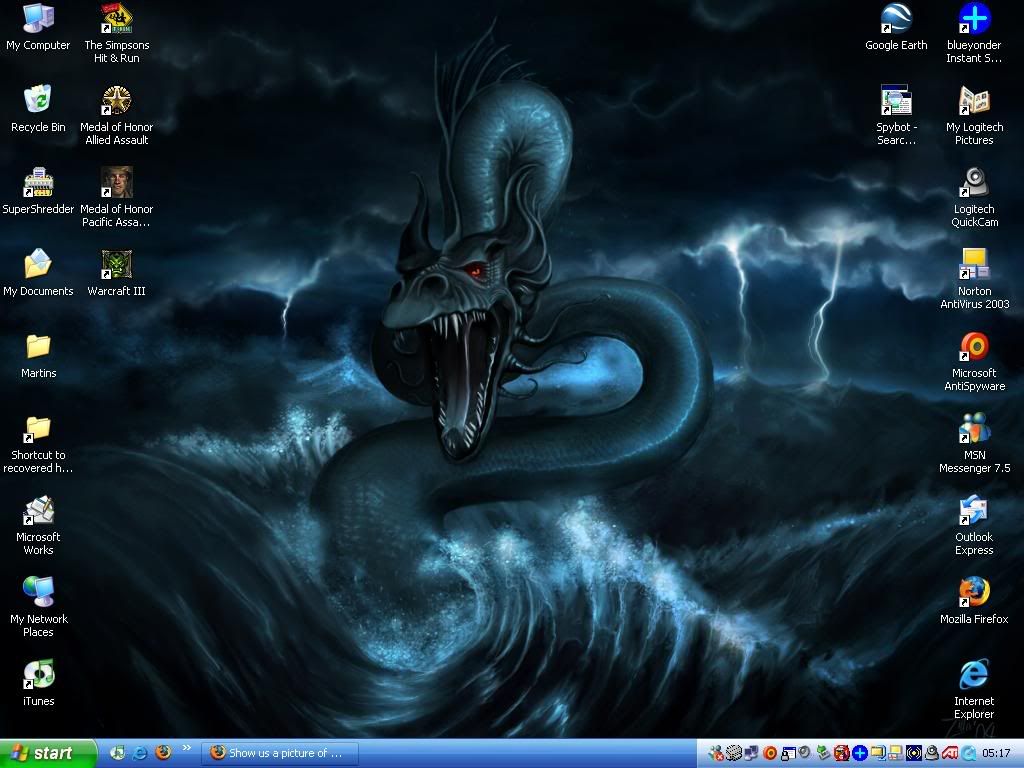Select the Outlook Express desktop shortcut

[974, 526]
